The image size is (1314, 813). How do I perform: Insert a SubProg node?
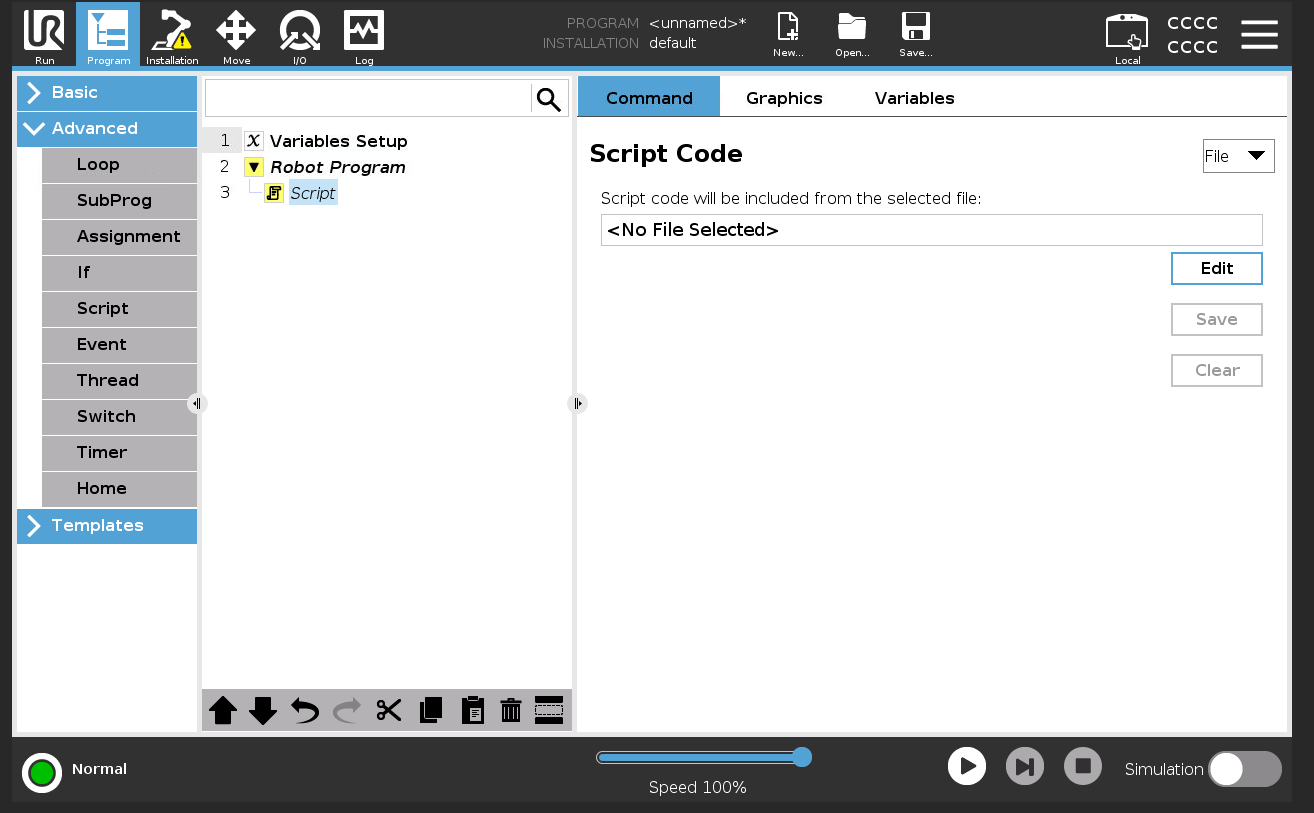pos(119,201)
